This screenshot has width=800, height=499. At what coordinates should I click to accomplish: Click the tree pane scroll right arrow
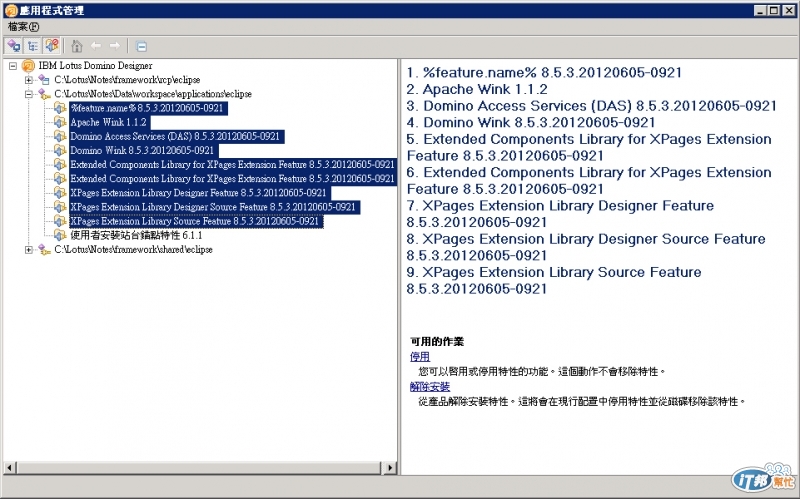[x=390, y=467]
